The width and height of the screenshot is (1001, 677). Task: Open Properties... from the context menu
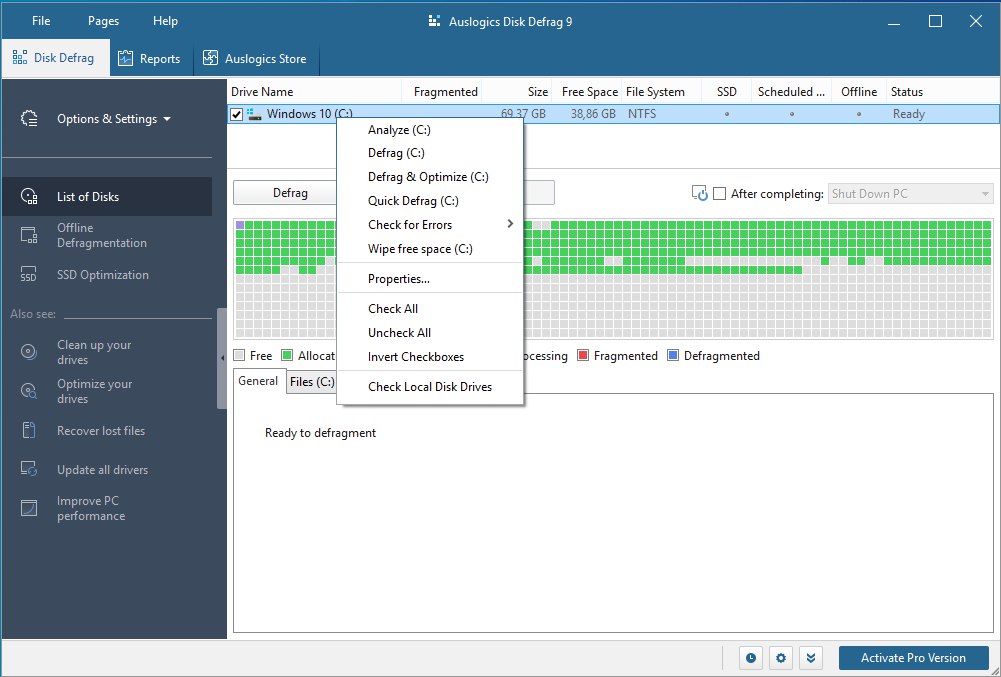pyautogui.click(x=430, y=278)
